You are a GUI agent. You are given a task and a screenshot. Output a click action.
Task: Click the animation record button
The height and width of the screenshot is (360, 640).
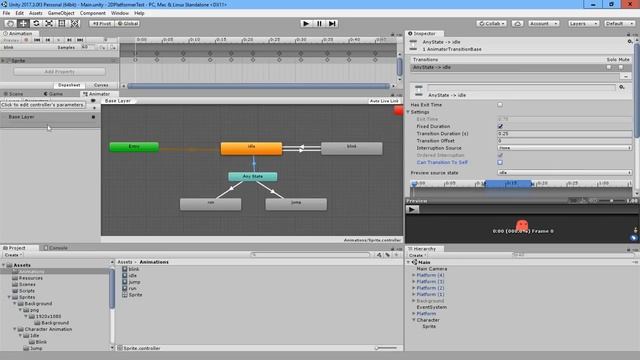click(26, 40)
